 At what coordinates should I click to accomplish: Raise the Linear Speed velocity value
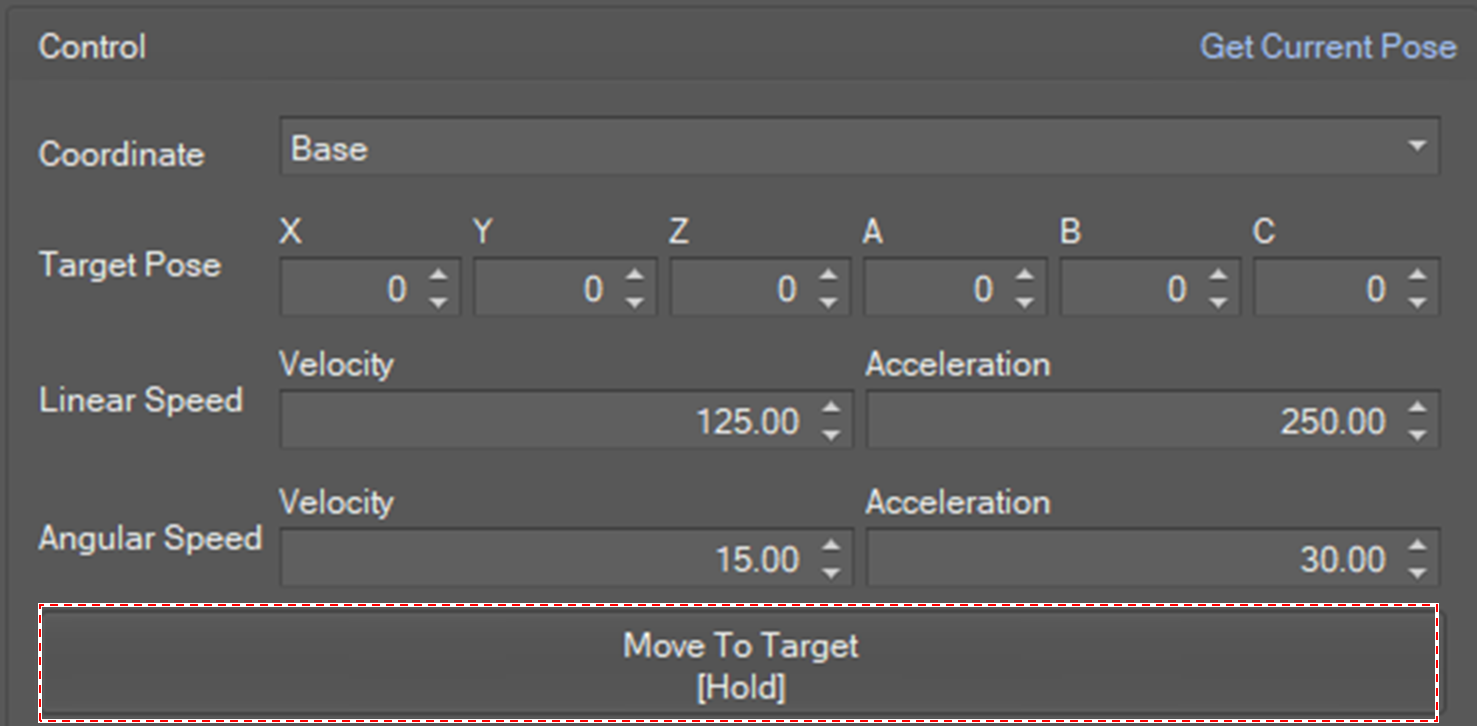[830, 408]
